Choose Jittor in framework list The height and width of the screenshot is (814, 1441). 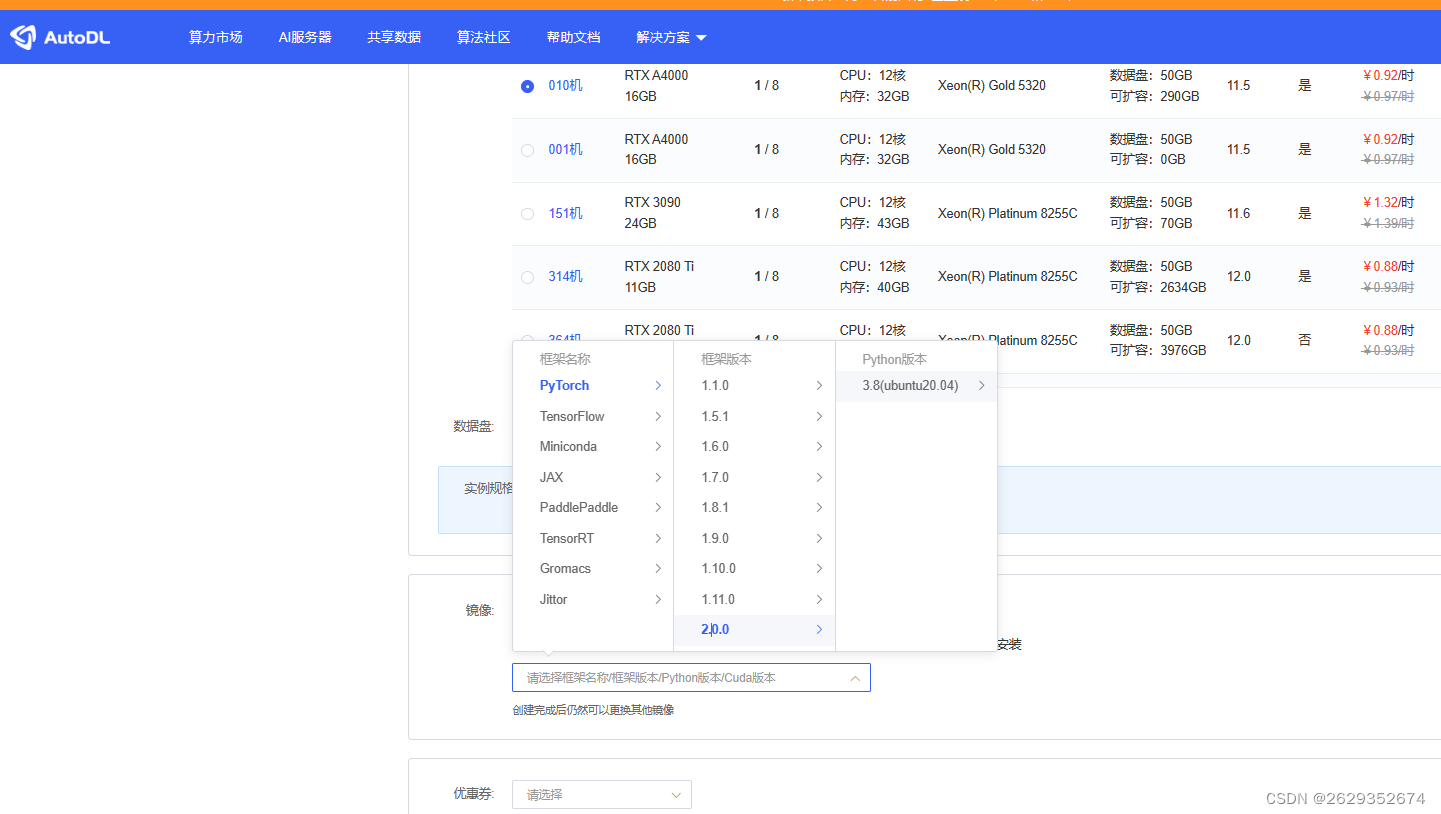pos(593,599)
